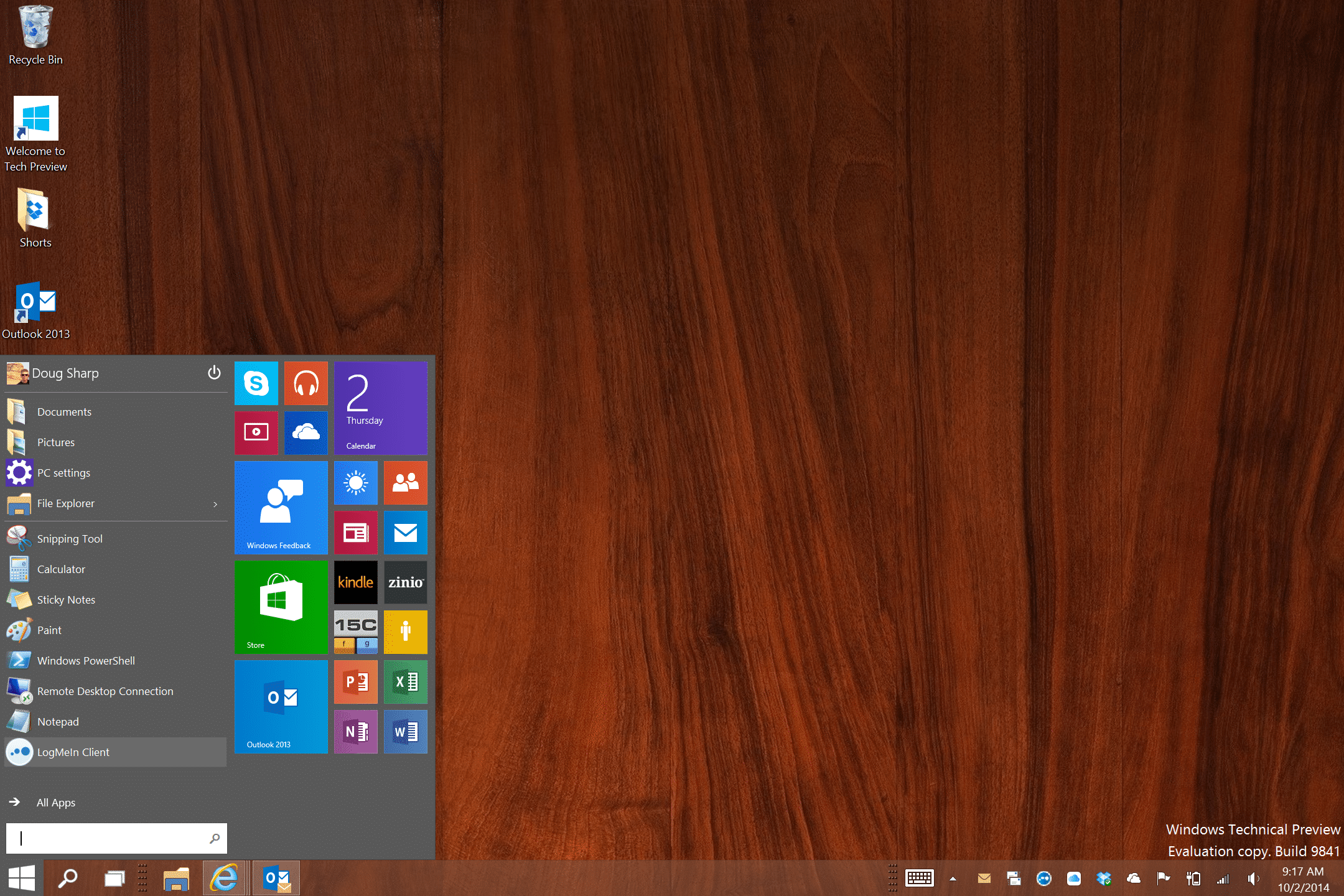This screenshot has width=1344, height=896.
Task: Open the Skype tile
Action: (256, 383)
